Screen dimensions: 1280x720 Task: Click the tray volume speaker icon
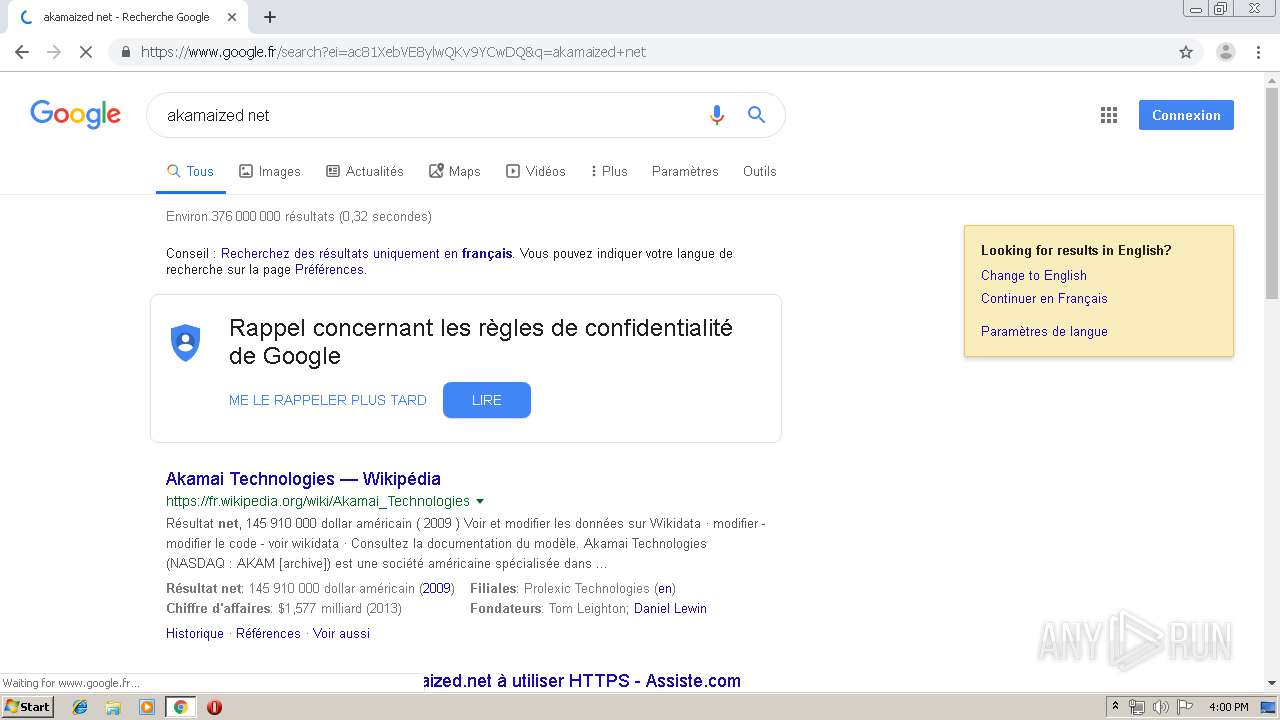pyautogui.click(x=1160, y=707)
